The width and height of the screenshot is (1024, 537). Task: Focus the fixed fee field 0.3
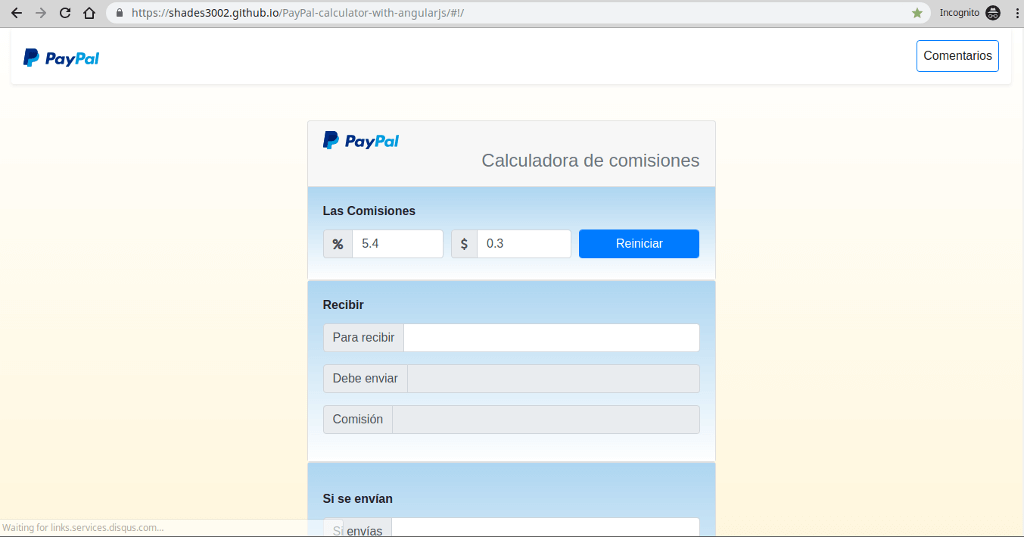point(524,244)
